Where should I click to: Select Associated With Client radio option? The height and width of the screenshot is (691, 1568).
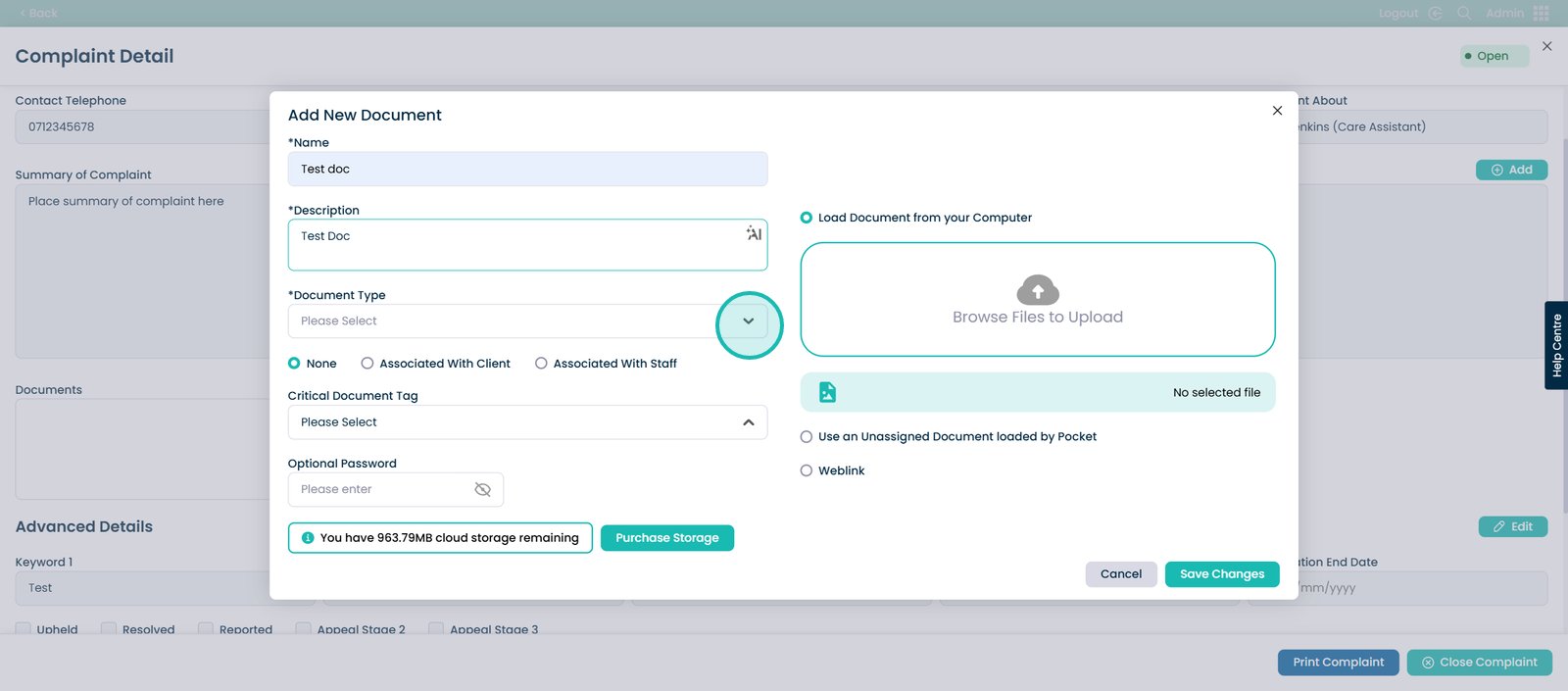pos(367,364)
